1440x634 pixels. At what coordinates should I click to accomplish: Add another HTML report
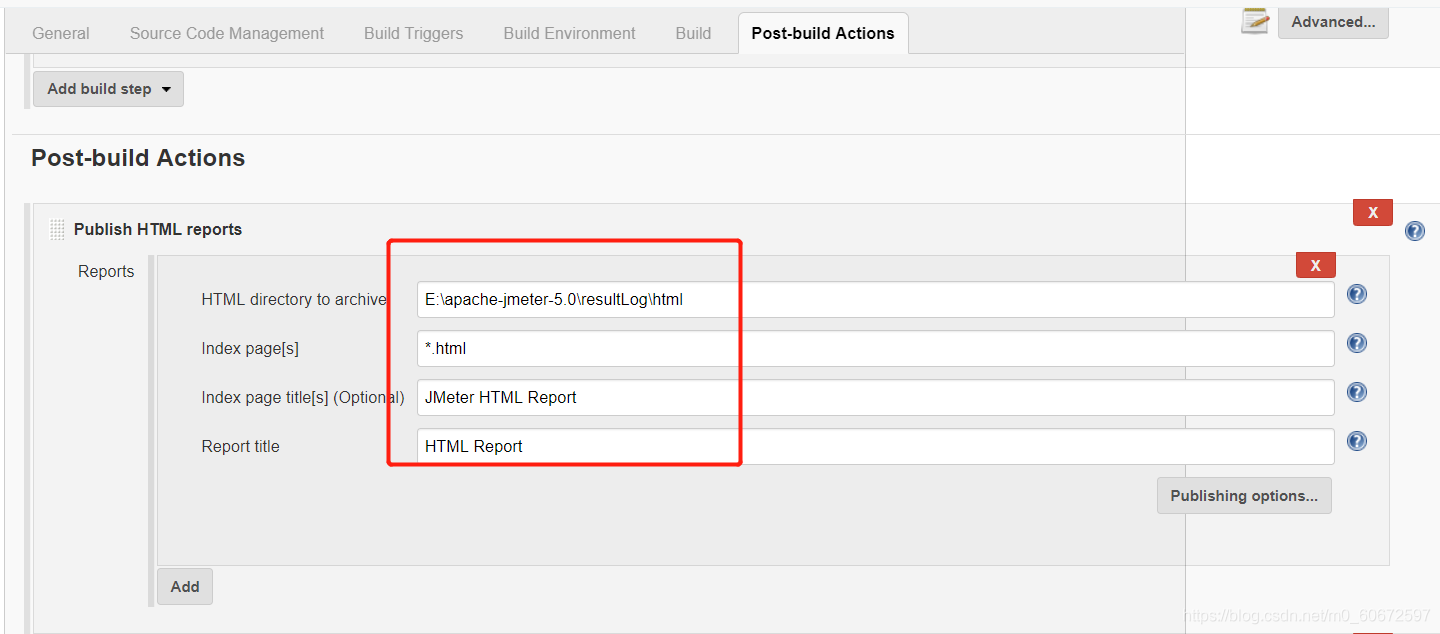coord(185,587)
